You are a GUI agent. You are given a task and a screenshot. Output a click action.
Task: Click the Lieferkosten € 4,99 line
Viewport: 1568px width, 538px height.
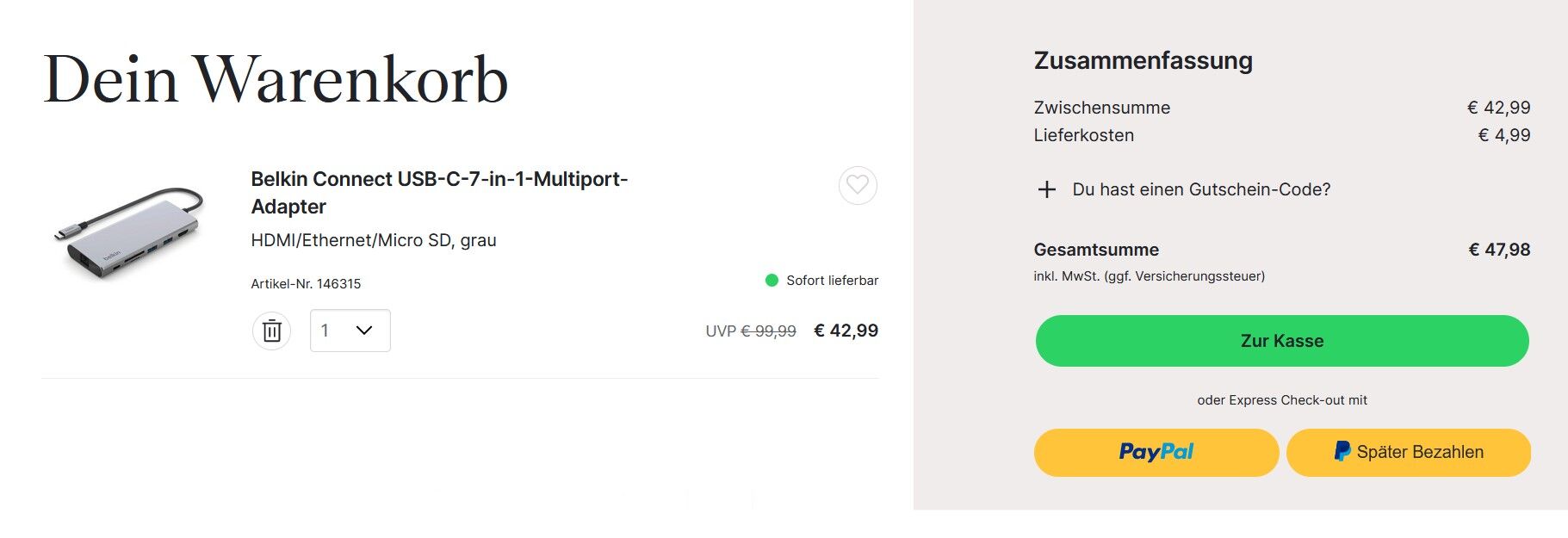point(1282,135)
